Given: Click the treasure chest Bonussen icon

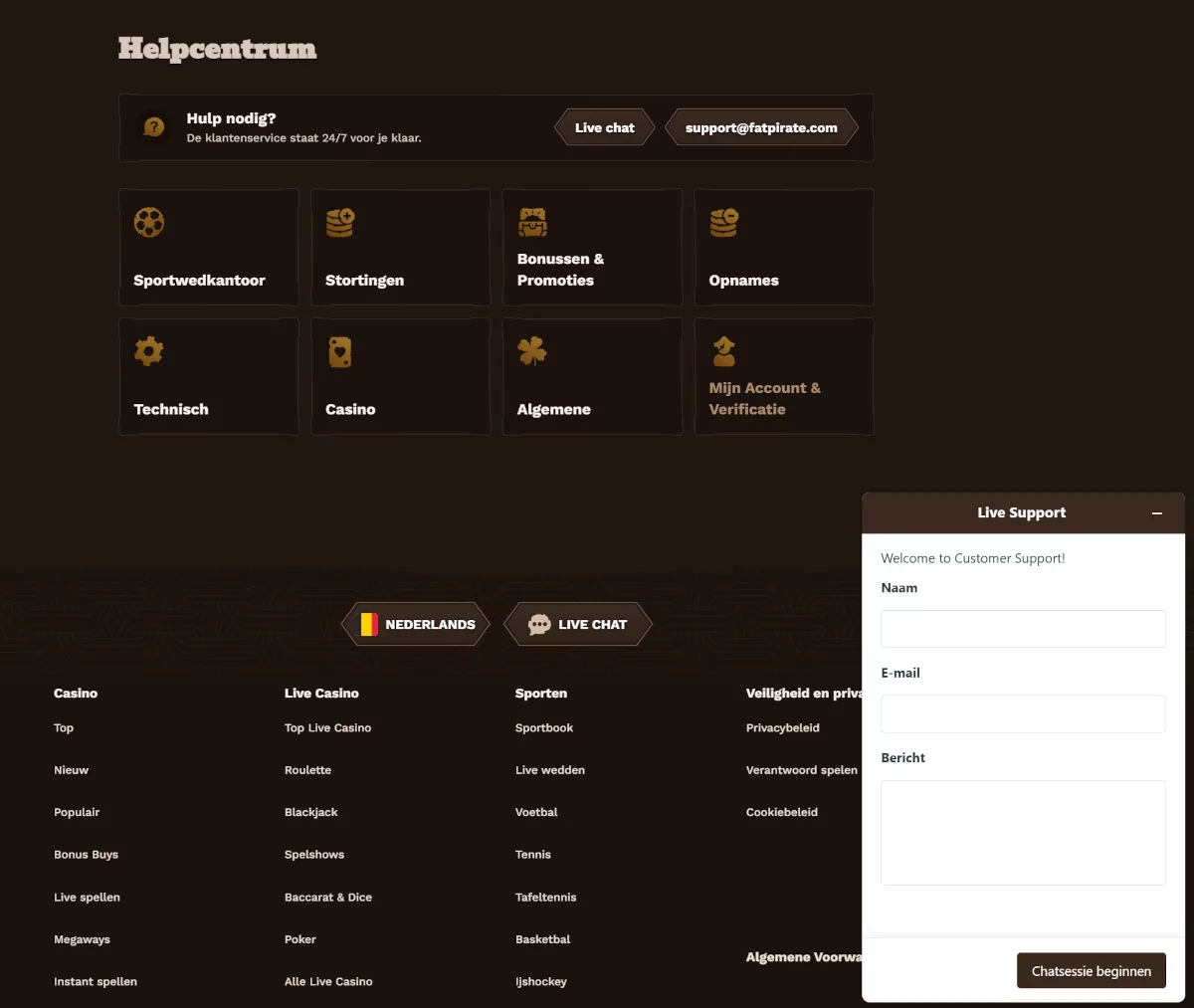Looking at the screenshot, I should click(x=532, y=222).
